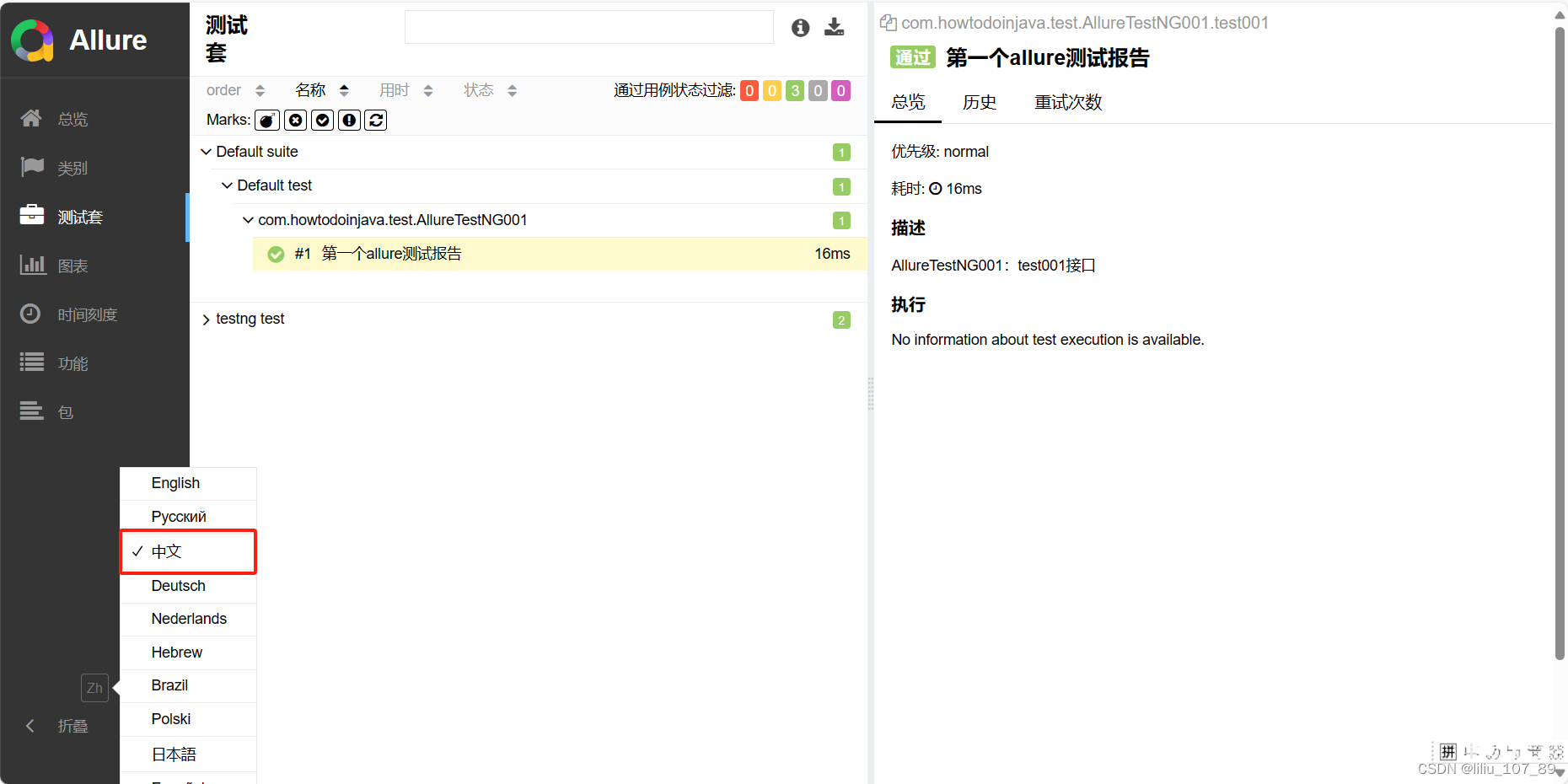1568x784 pixels.
Task: Toggle the retries refresh mark filter
Action: [376, 121]
